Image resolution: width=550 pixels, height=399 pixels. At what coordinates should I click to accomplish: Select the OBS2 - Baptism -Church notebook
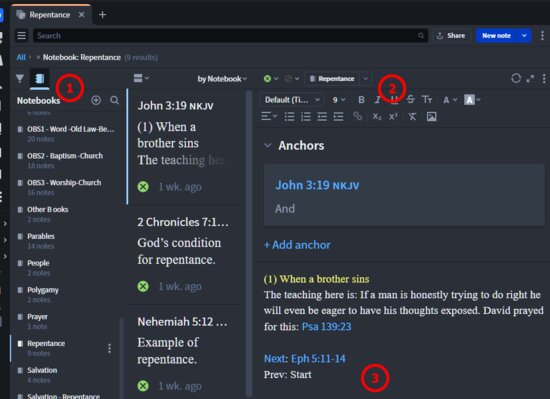(67, 160)
